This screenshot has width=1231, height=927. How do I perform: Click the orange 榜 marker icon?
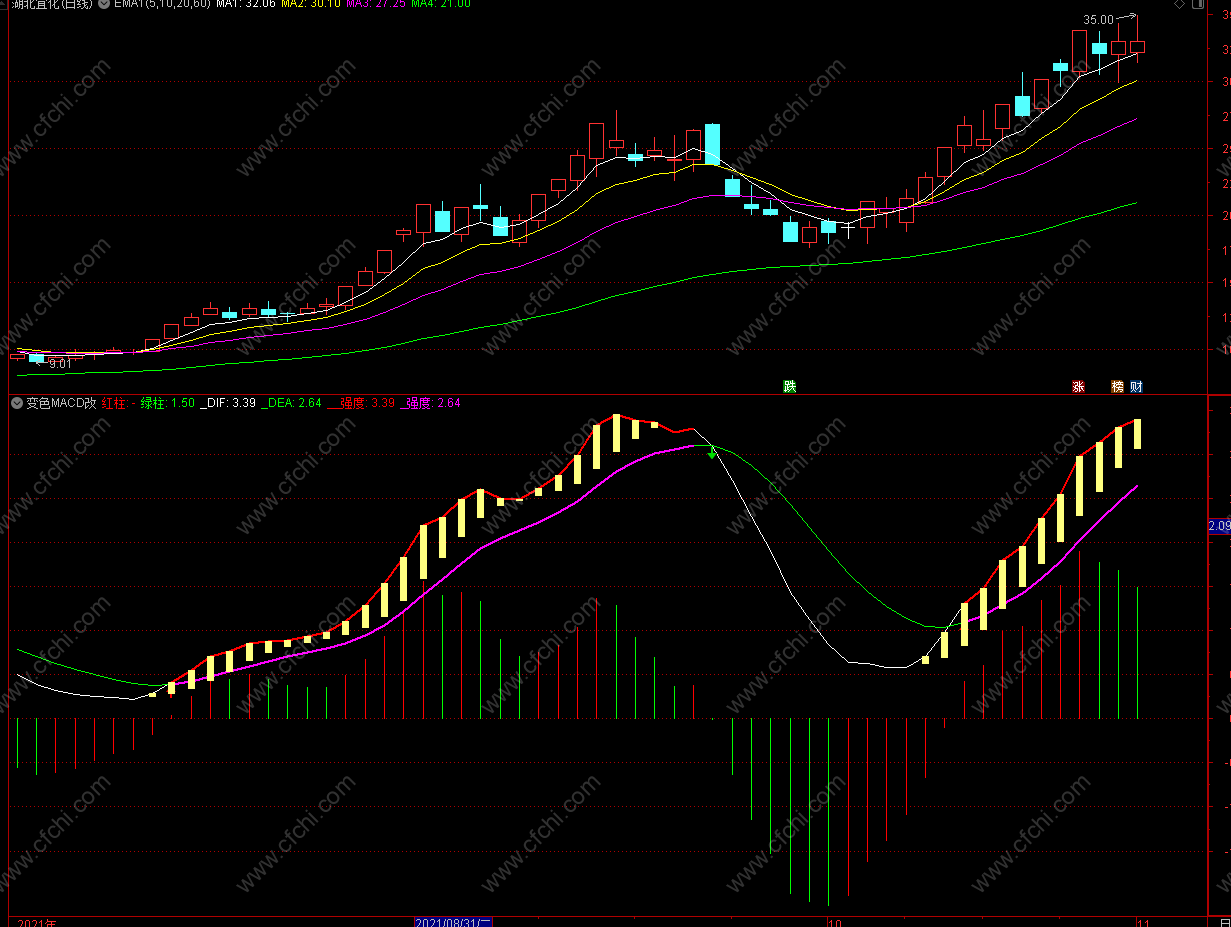pyautogui.click(x=1117, y=386)
